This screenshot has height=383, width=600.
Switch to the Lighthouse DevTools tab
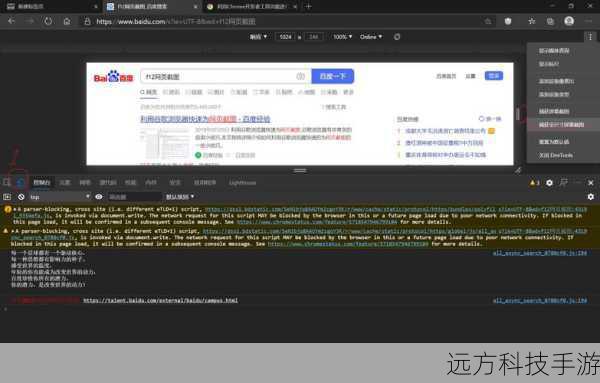pyautogui.click(x=243, y=183)
